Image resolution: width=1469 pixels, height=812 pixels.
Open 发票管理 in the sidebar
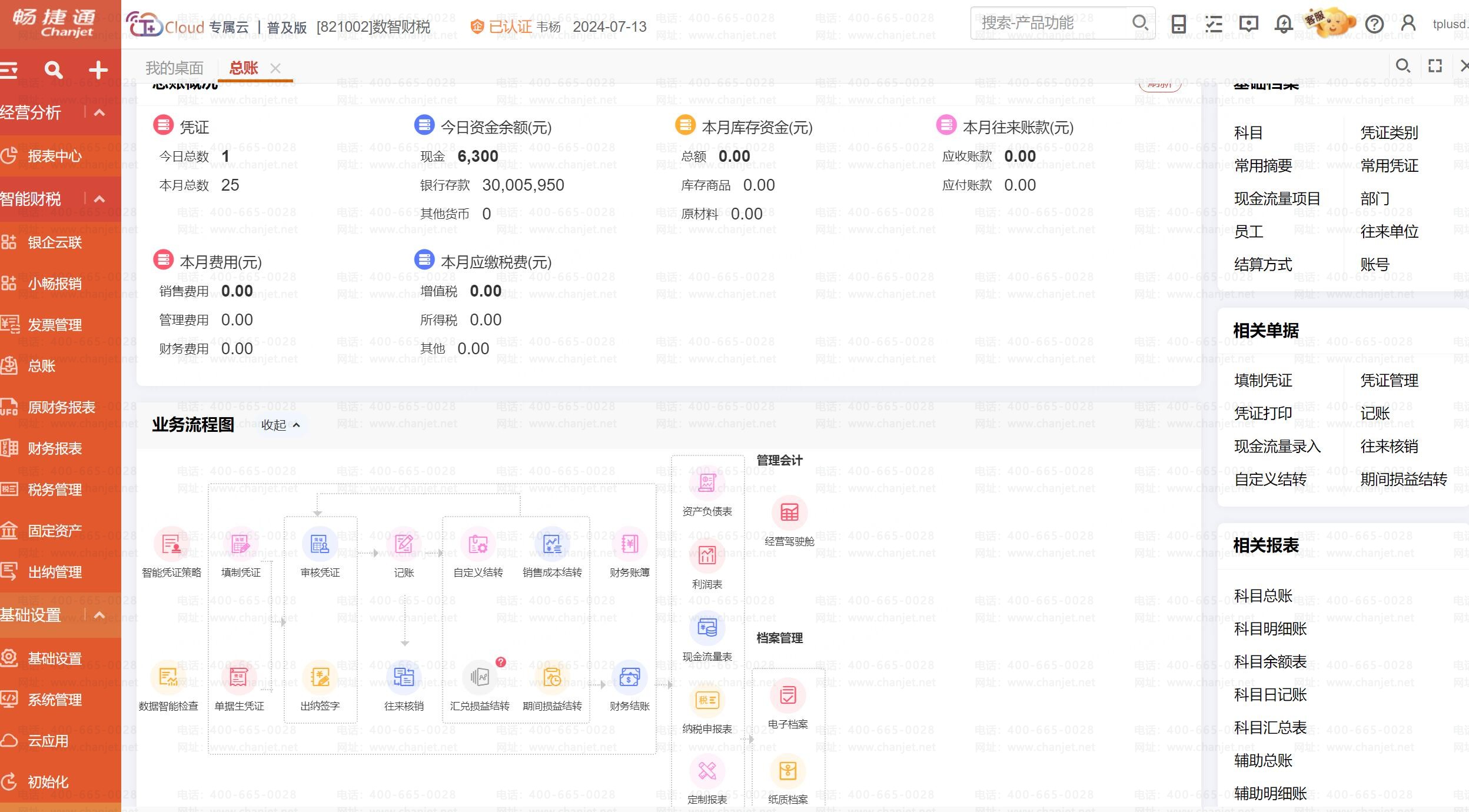point(55,325)
